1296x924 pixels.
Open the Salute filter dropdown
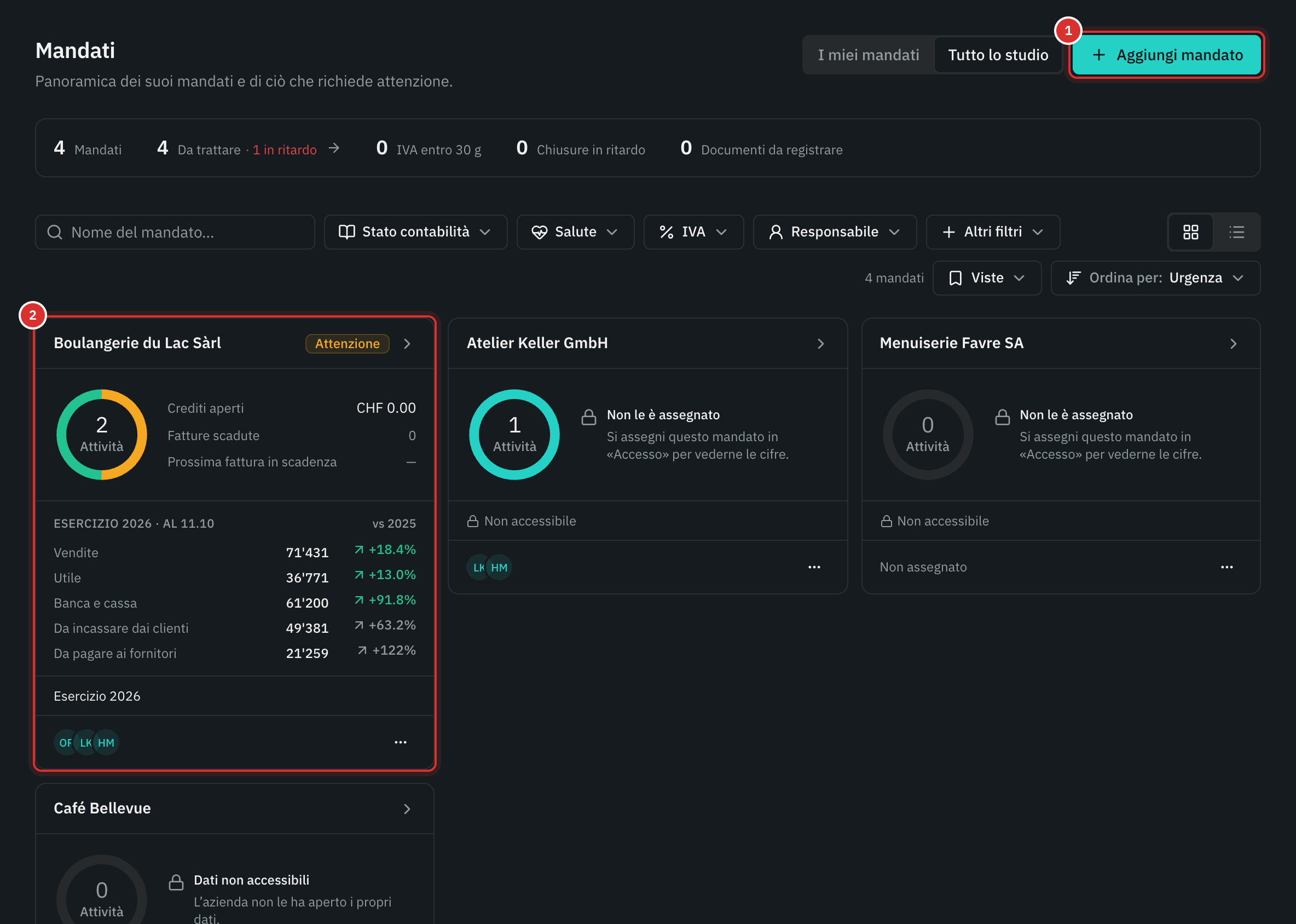(x=575, y=232)
